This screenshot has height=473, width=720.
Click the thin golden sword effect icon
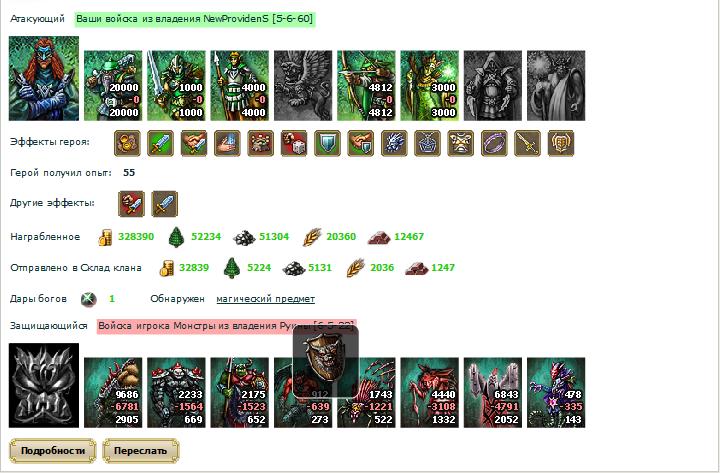527,143
